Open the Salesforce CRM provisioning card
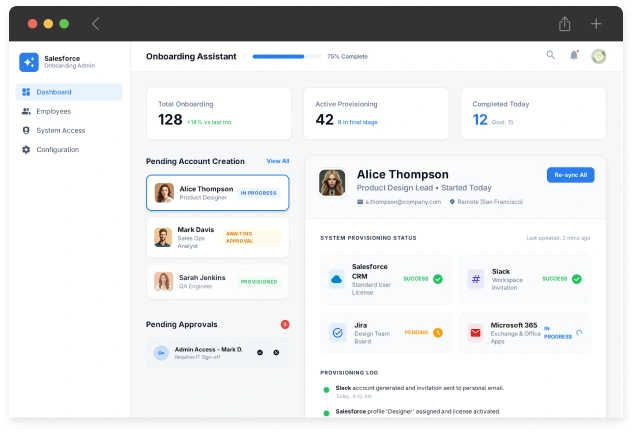 click(x=386, y=279)
